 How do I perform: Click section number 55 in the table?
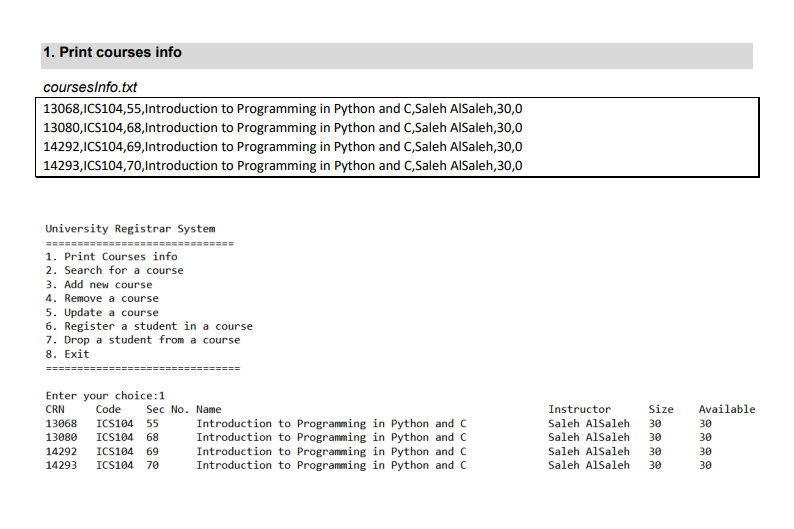point(152,423)
